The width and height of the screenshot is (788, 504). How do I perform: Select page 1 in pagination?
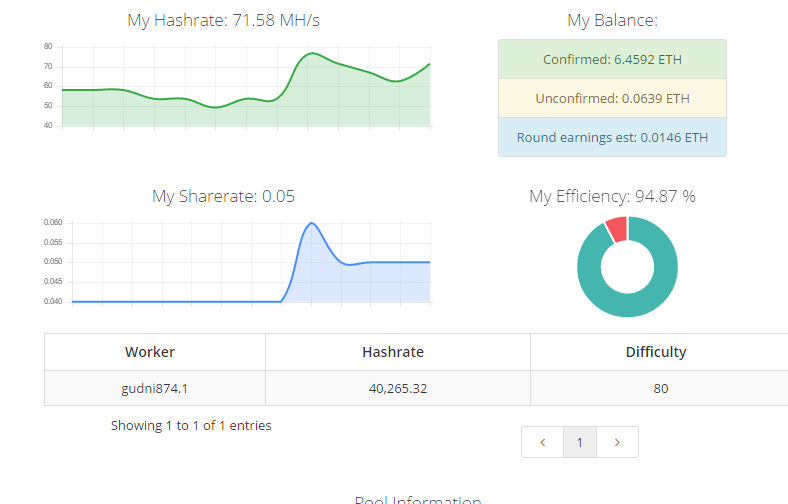(579, 442)
